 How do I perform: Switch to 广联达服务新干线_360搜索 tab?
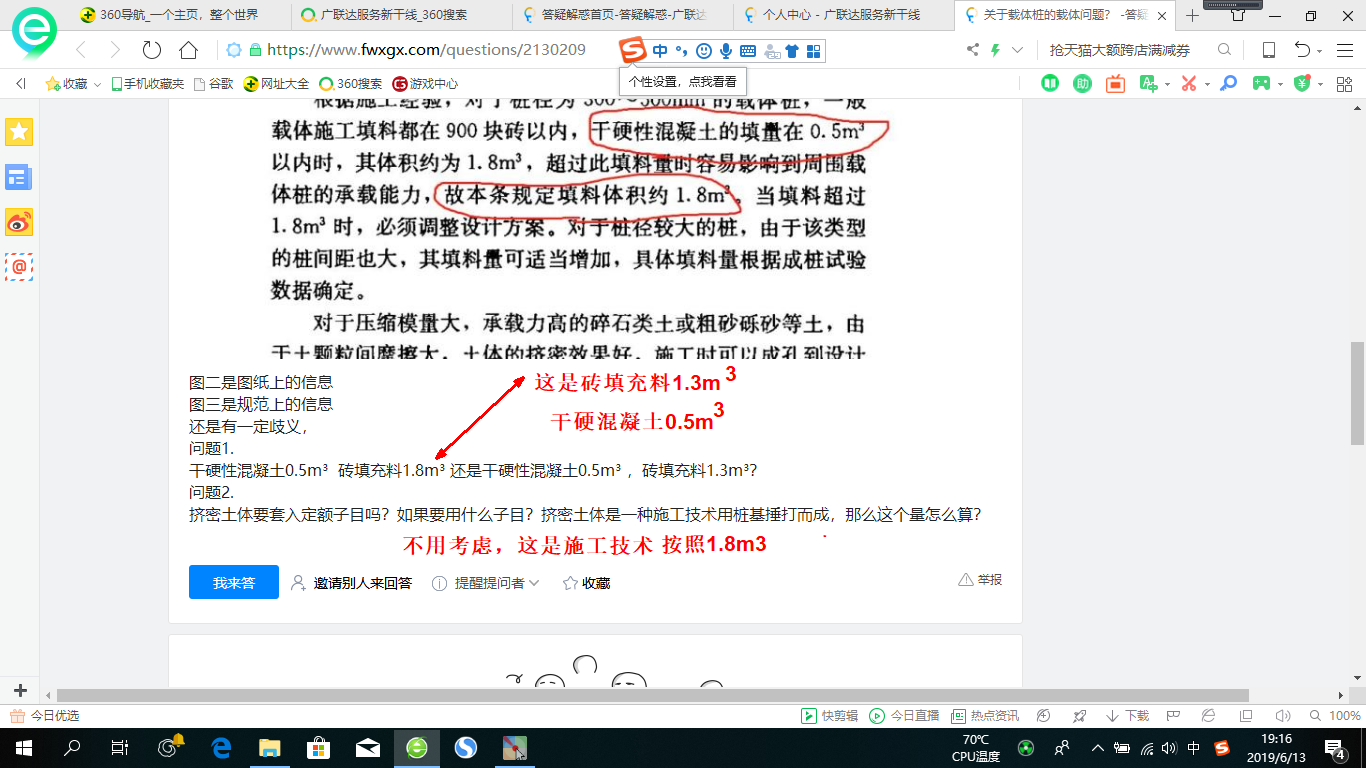click(x=402, y=15)
